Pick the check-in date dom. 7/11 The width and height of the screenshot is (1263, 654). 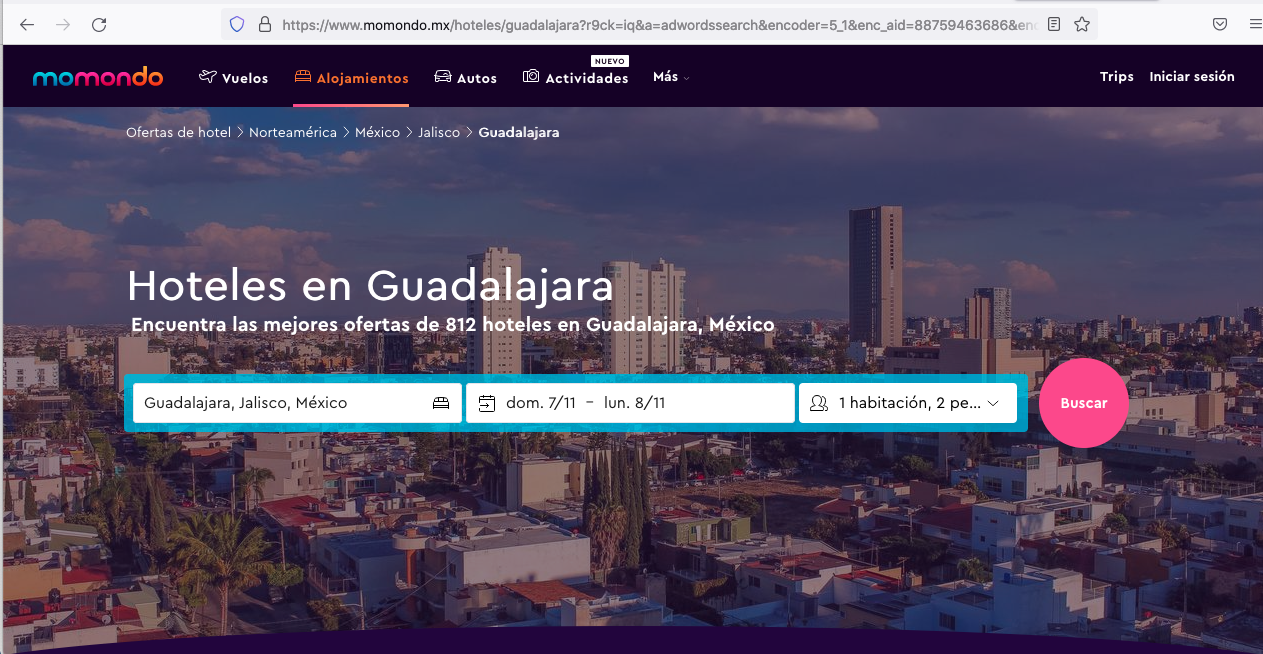point(542,403)
